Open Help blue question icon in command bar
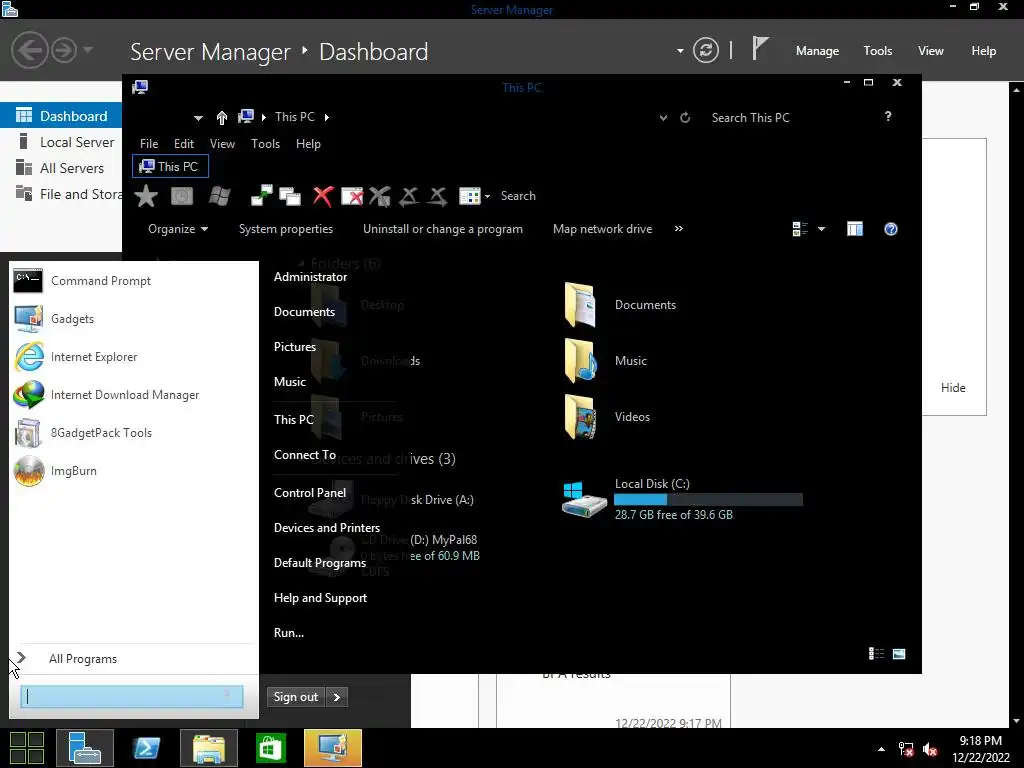 (891, 229)
